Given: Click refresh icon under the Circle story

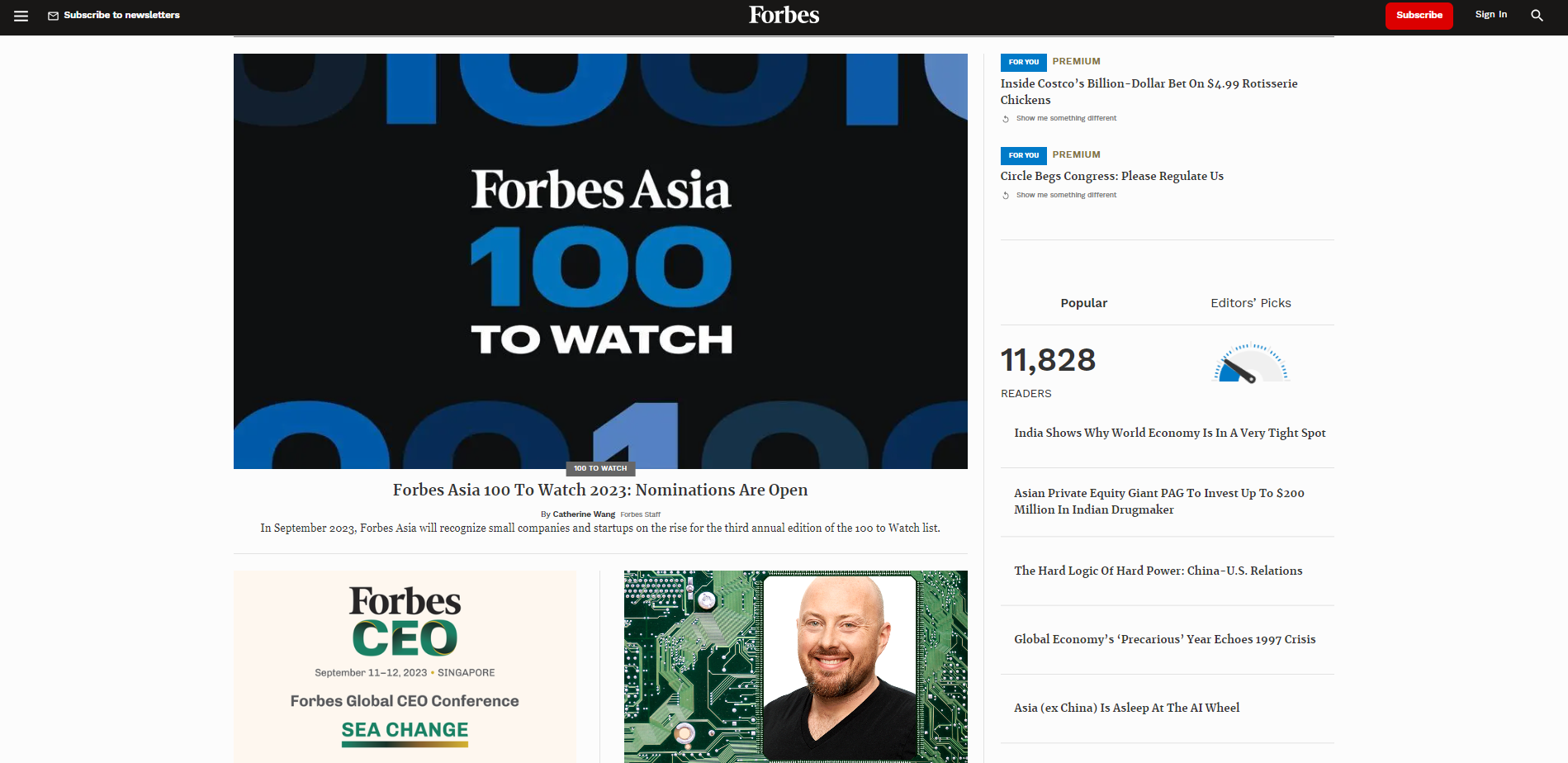Looking at the screenshot, I should click(1006, 196).
